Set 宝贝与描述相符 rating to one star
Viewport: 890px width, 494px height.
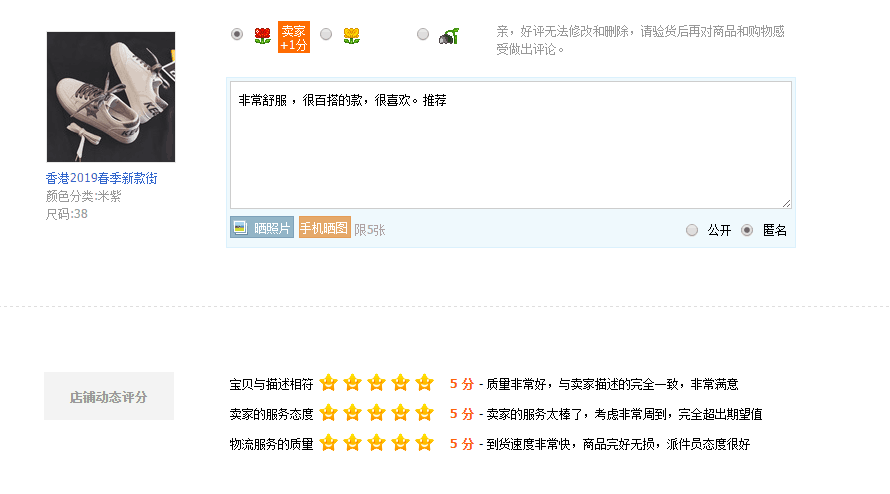pyautogui.click(x=328, y=383)
